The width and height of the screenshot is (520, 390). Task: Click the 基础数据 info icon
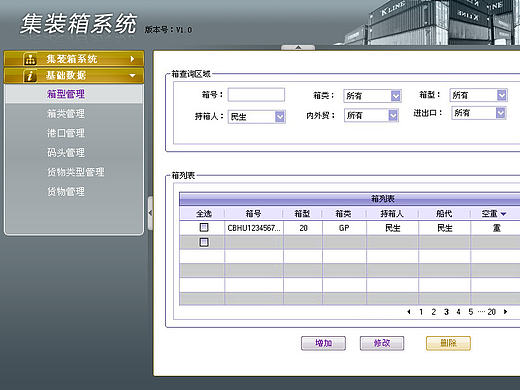pos(30,76)
